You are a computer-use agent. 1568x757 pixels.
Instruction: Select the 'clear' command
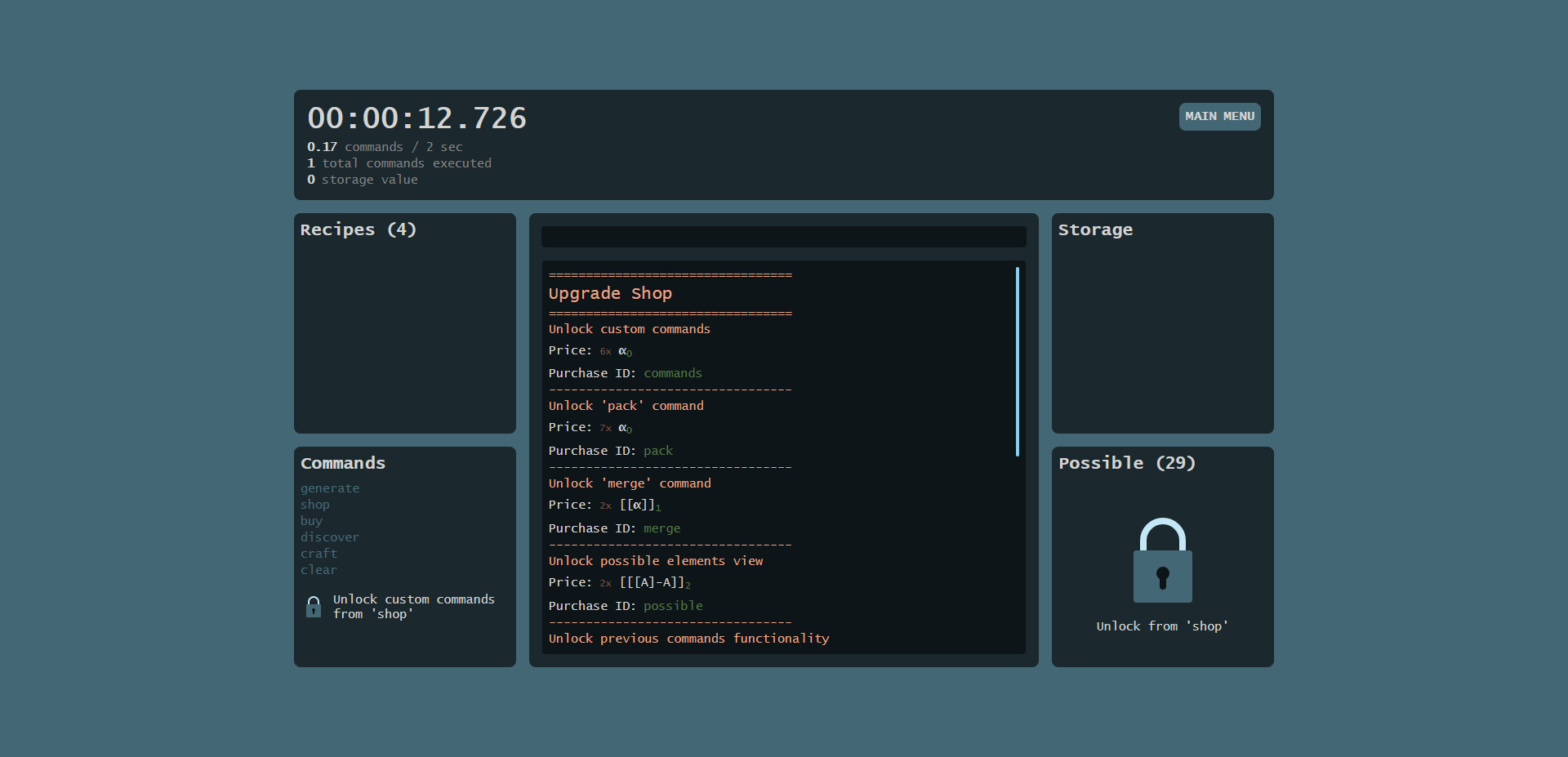(318, 570)
